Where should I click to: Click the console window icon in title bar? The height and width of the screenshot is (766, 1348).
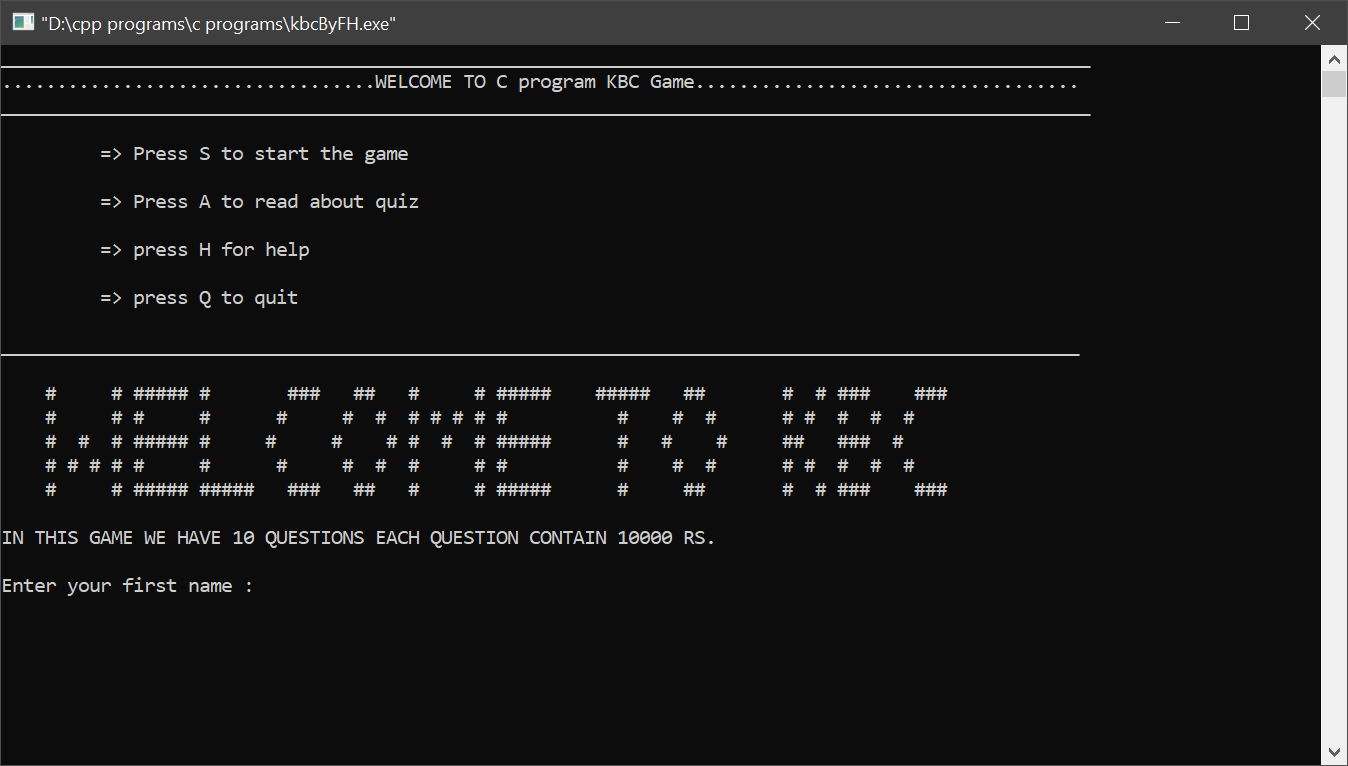23,22
